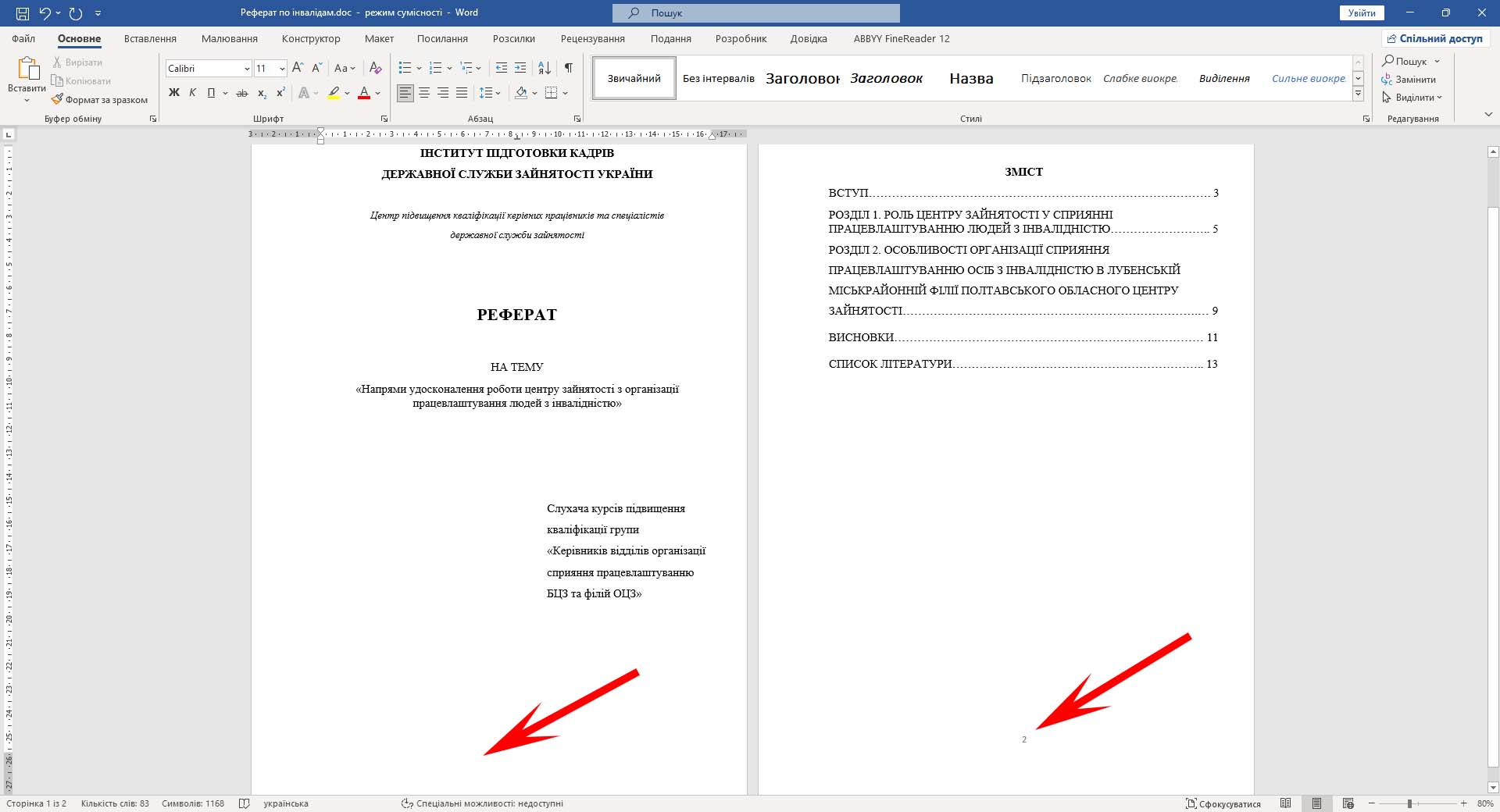Screen dimensions: 1500x812
Task: Open the font name Calibri dropdown
Action: pyautogui.click(x=247, y=69)
